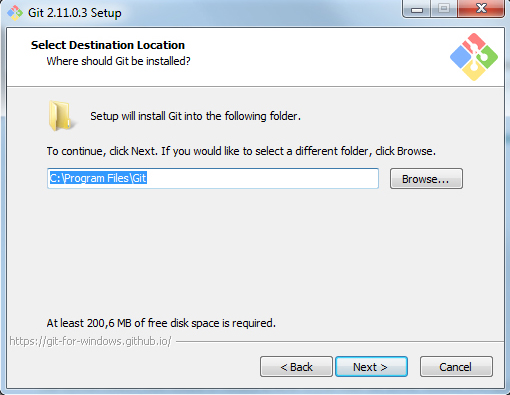Click the "To continue, click Next" instruction text
510x395 pixels.
pyautogui.click(x=241, y=151)
